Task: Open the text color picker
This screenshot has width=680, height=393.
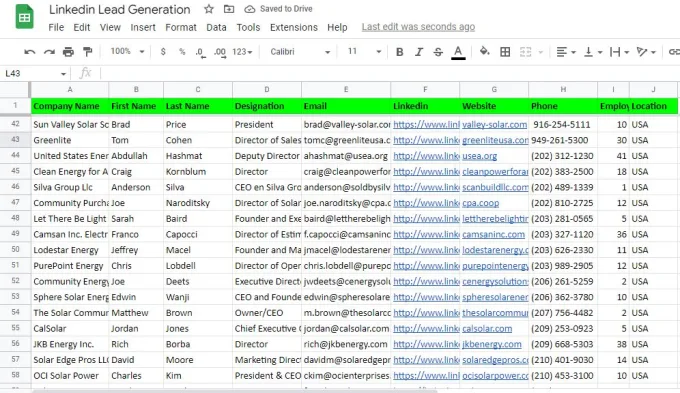Action: (x=458, y=52)
